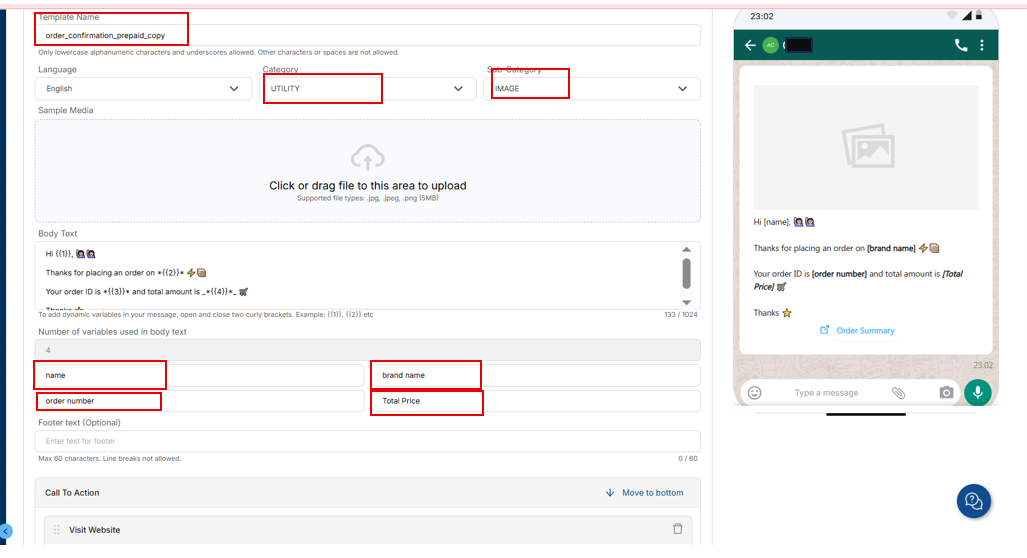Image resolution: width=1027 pixels, height=558 pixels.
Task: Click the emoji smiley icon in preview
Action: coord(755,392)
